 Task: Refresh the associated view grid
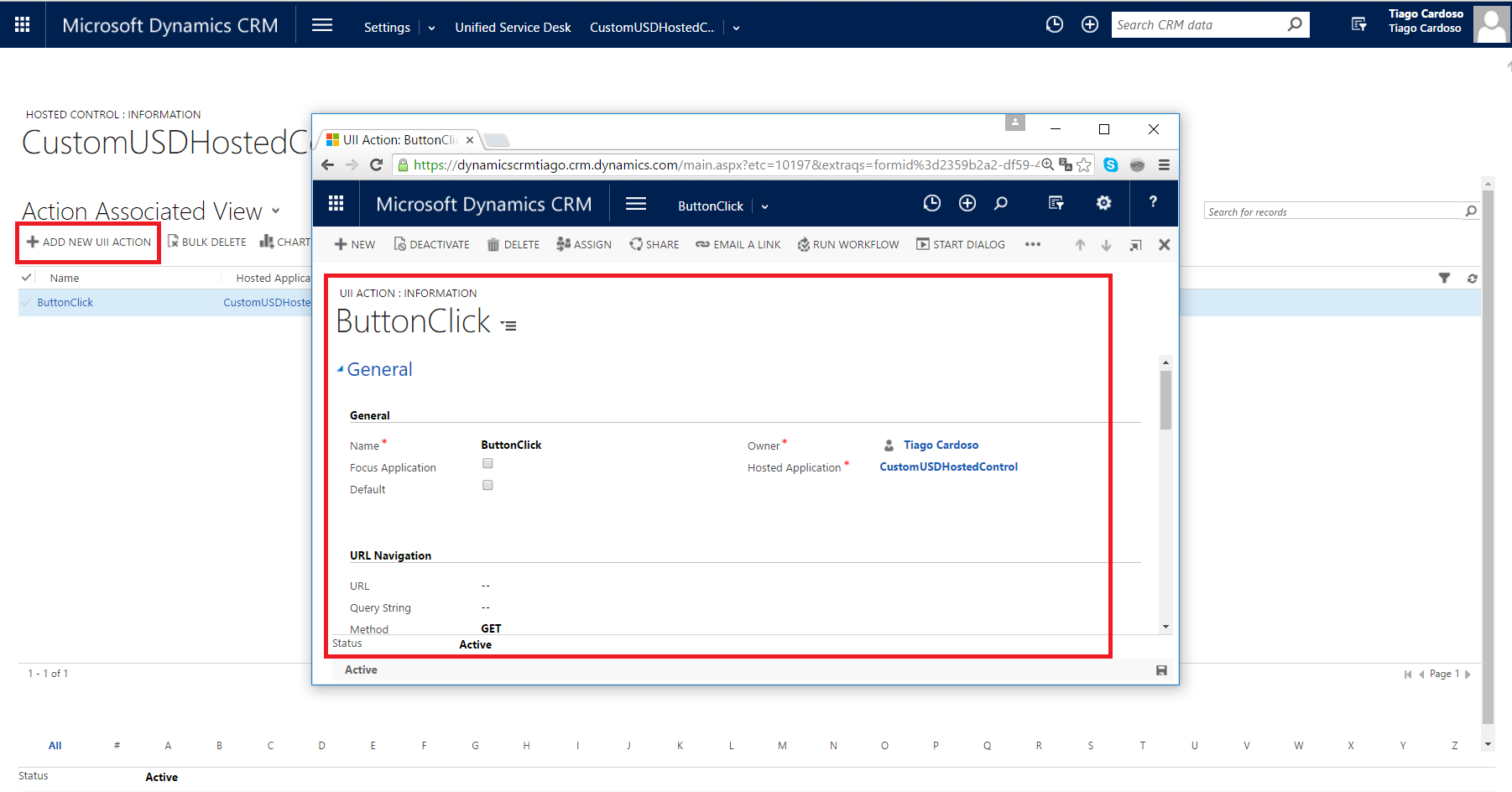1472,278
